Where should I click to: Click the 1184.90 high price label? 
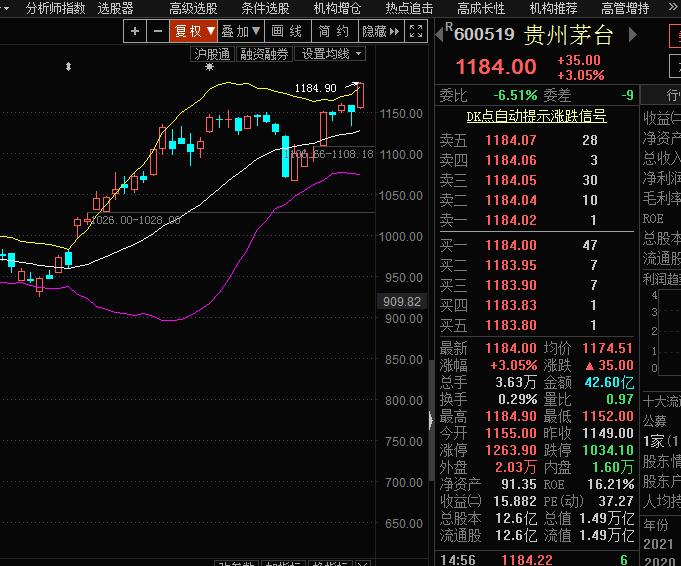(315, 88)
